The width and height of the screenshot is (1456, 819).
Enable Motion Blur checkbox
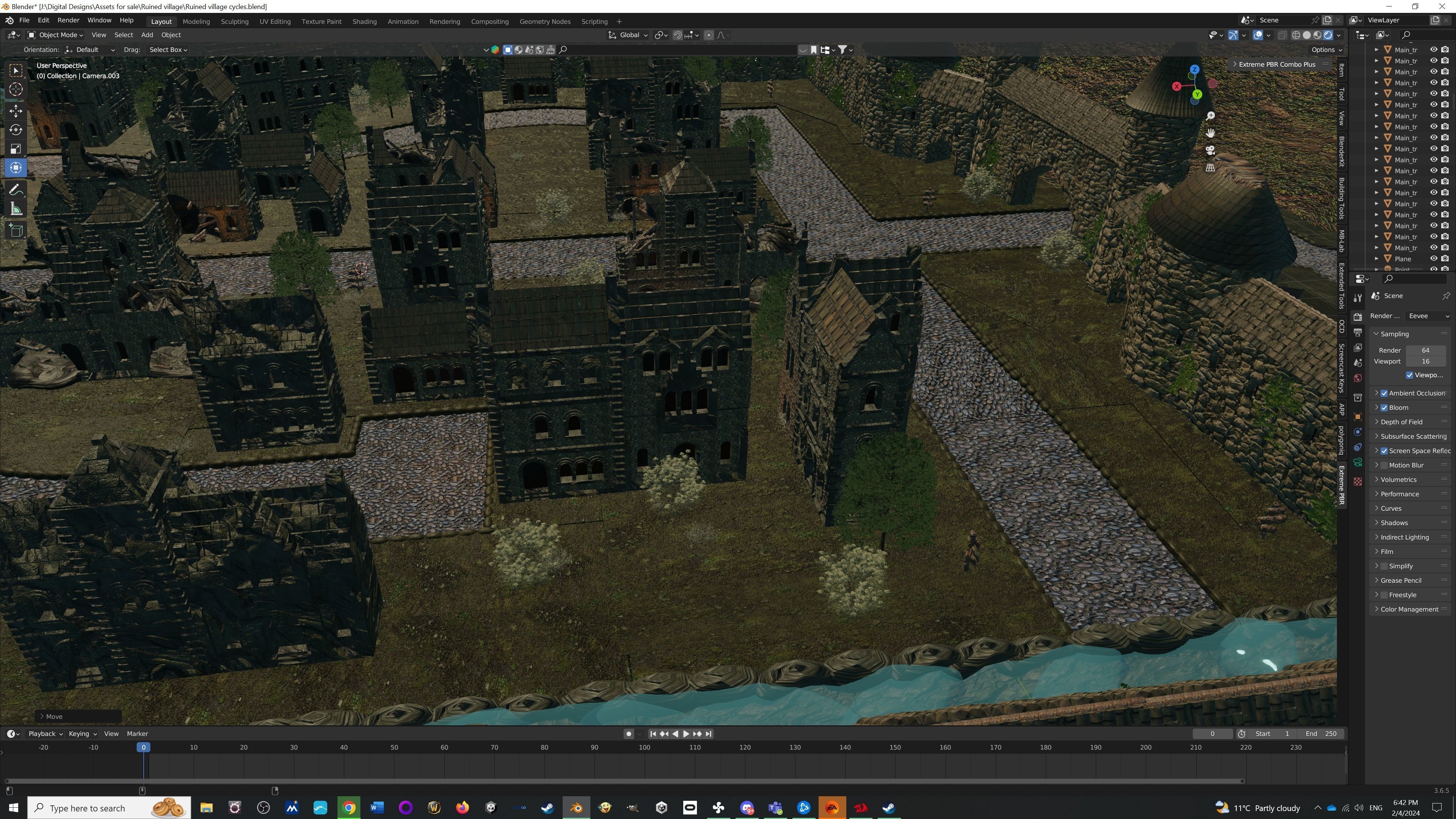tap(1384, 465)
